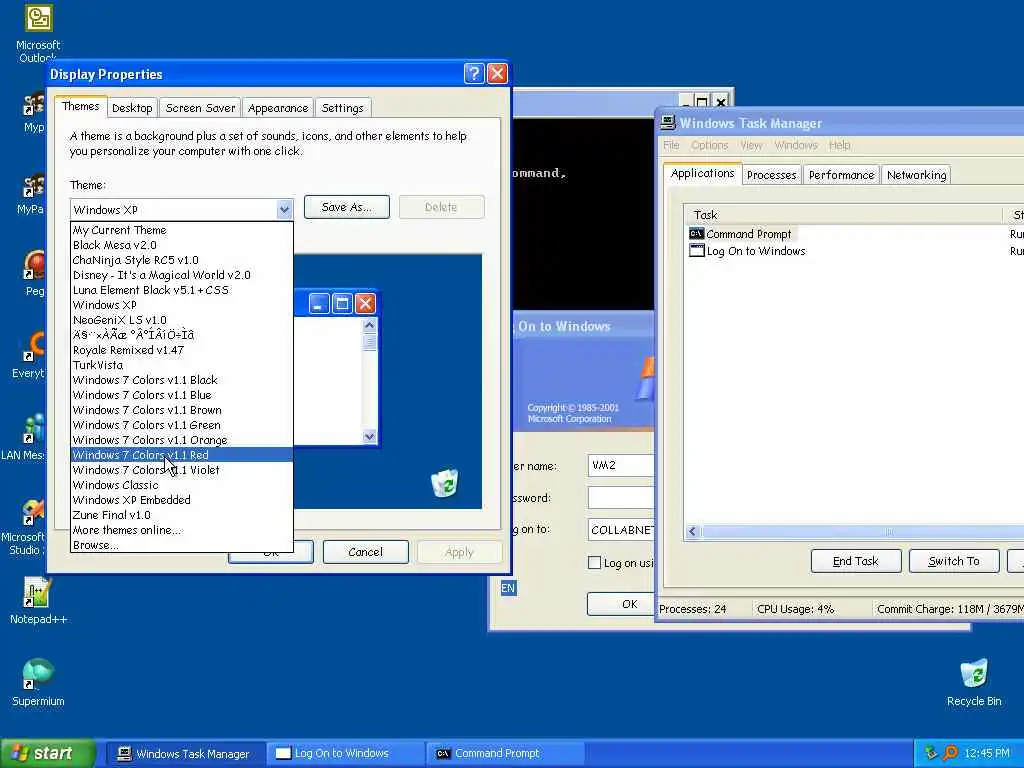Open the Help menu in Task Manager
The height and width of the screenshot is (768, 1024).
point(839,145)
